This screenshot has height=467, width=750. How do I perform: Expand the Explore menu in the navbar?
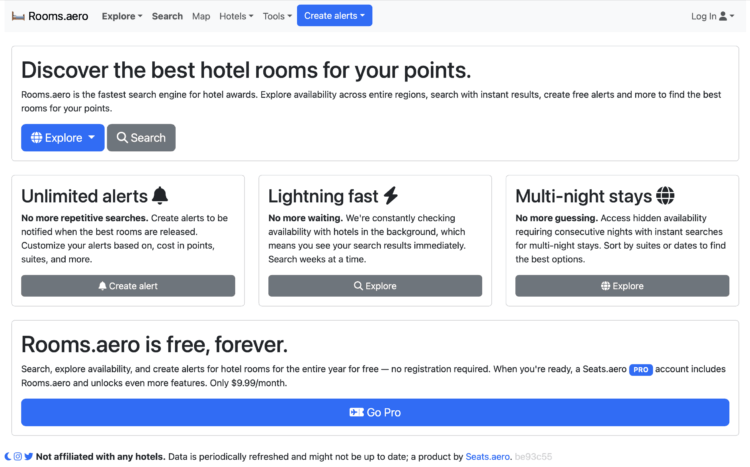[122, 16]
